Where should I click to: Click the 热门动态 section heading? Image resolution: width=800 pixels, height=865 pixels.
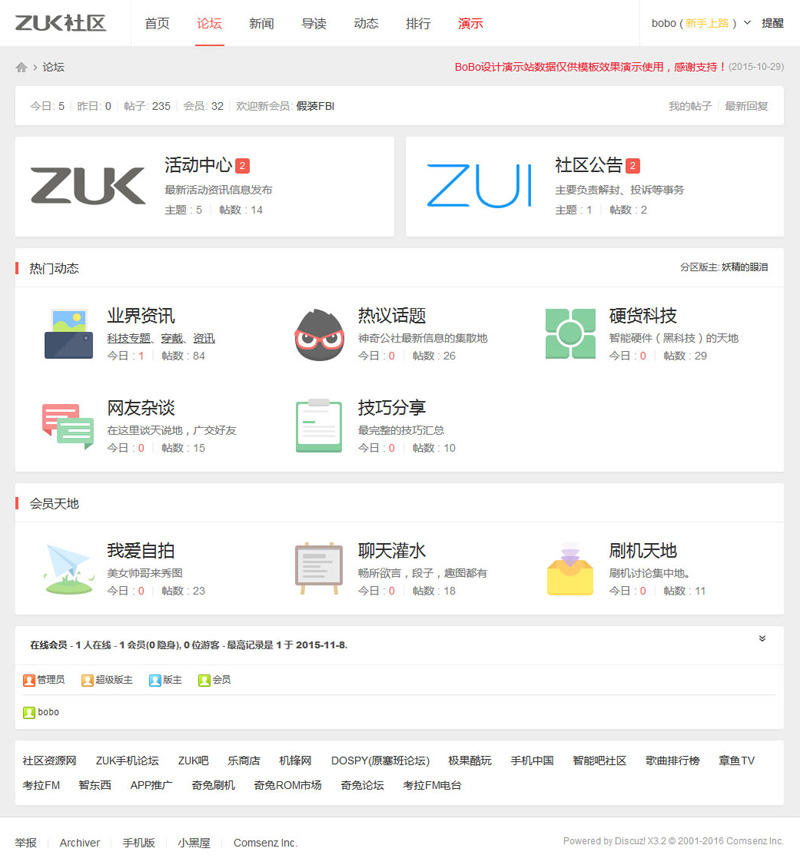[x=54, y=269]
